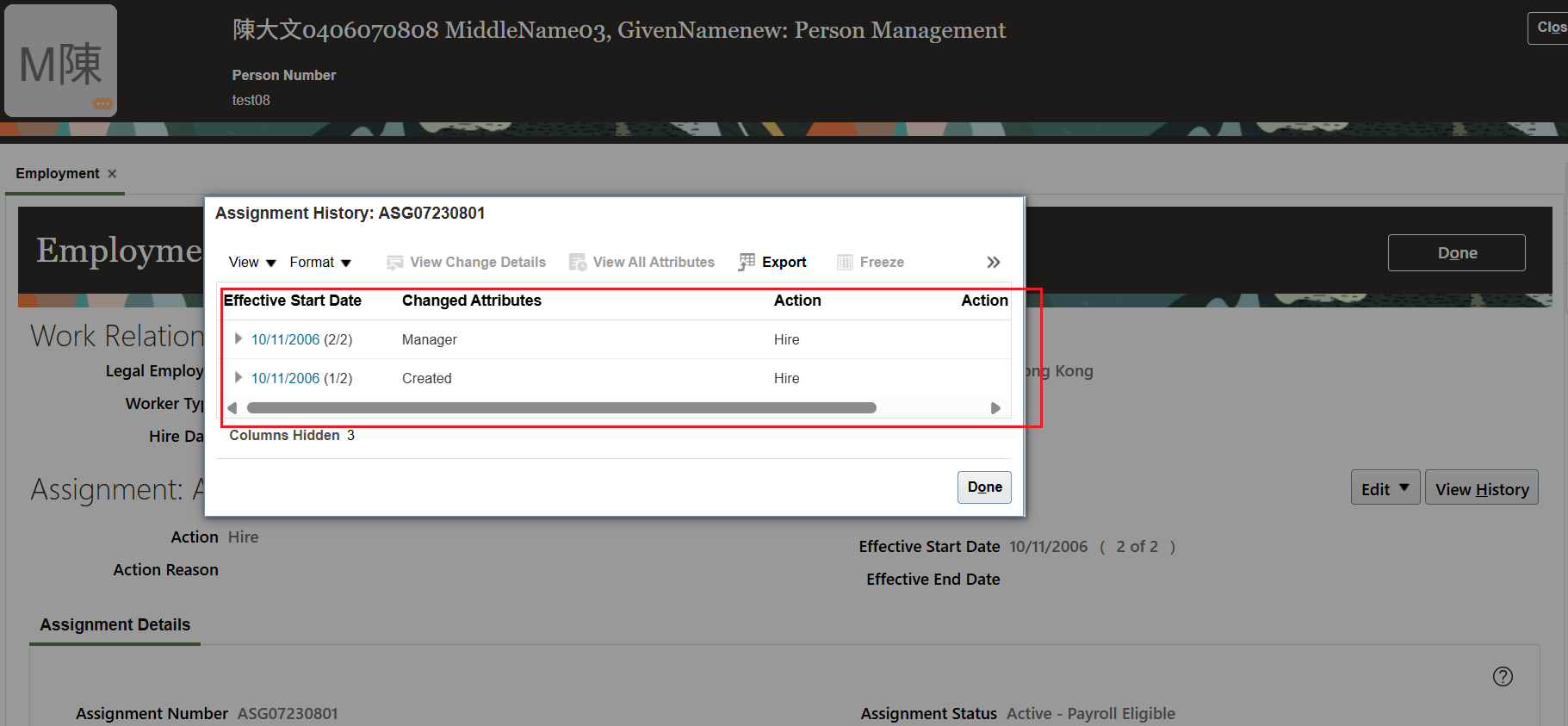Click the View Change Details icon

tap(395, 263)
